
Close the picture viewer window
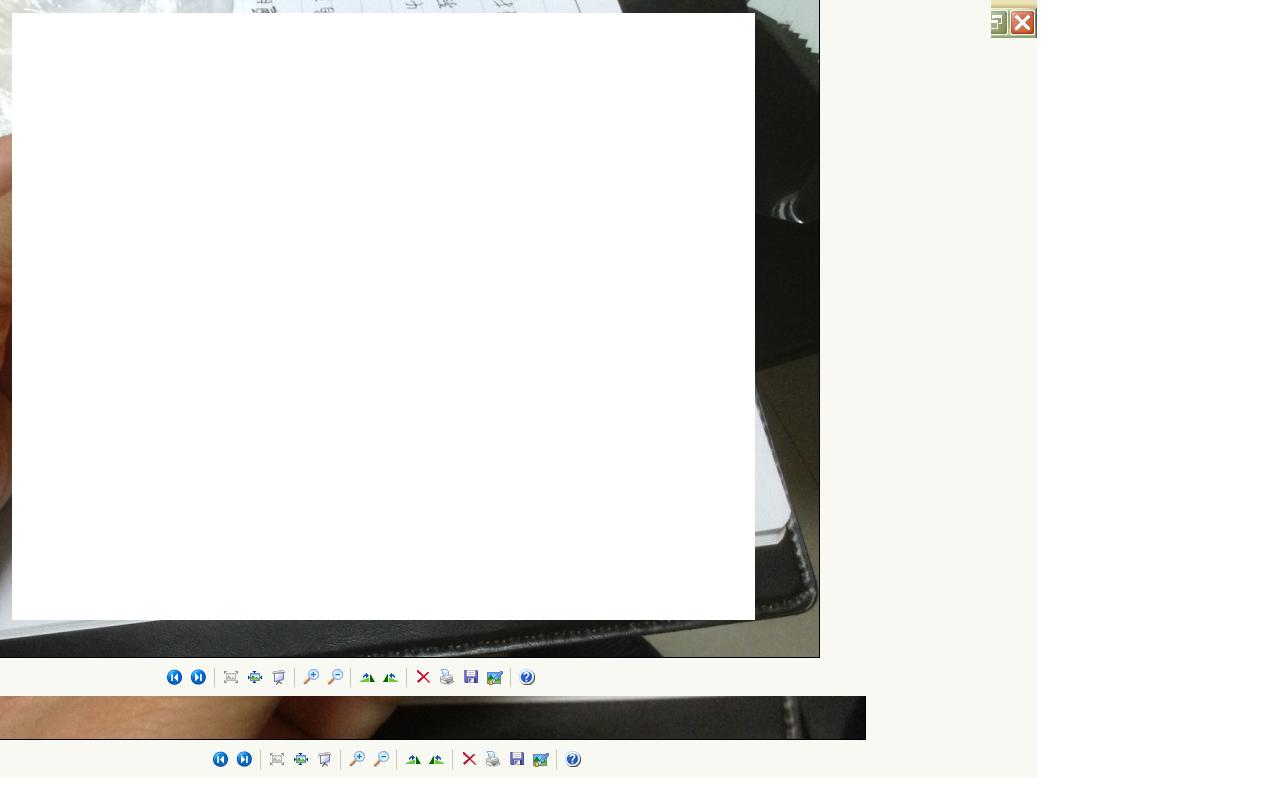(1022, 23)
